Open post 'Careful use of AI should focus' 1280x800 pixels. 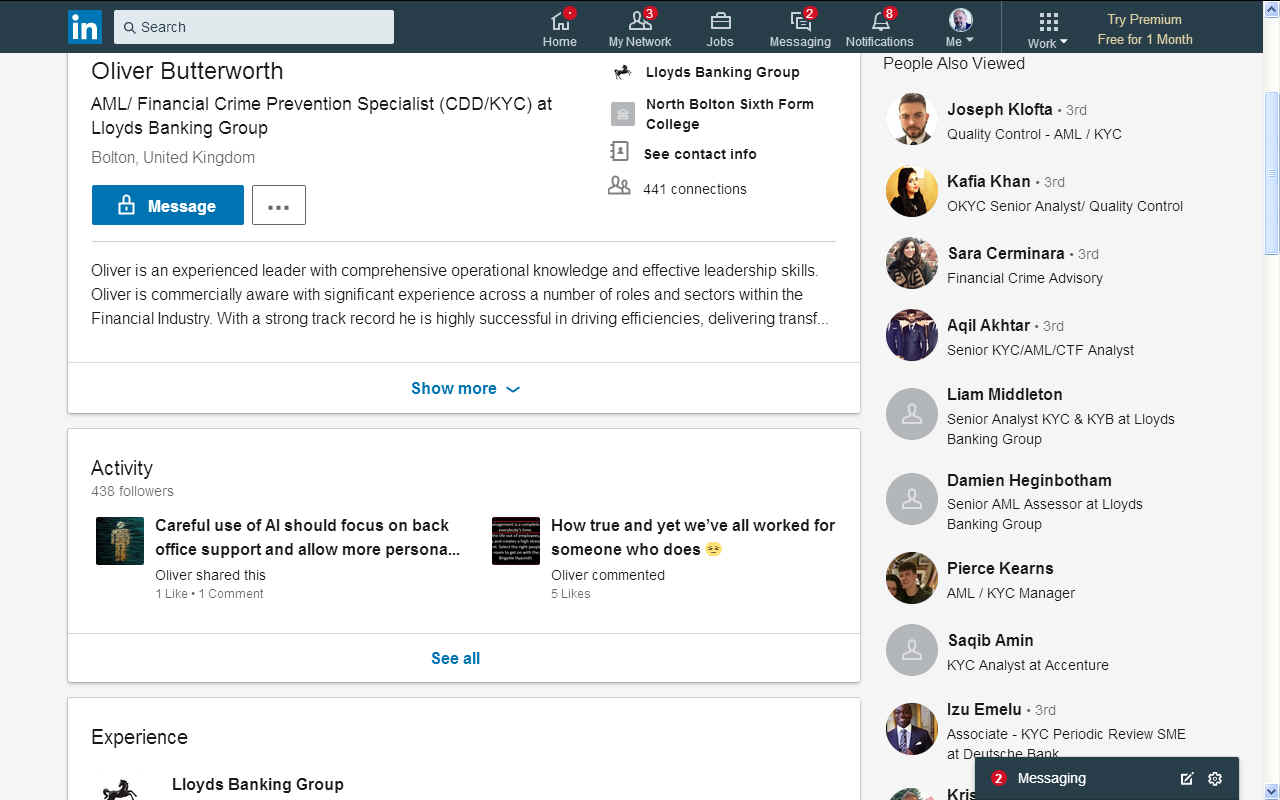(x=308, y=537)
